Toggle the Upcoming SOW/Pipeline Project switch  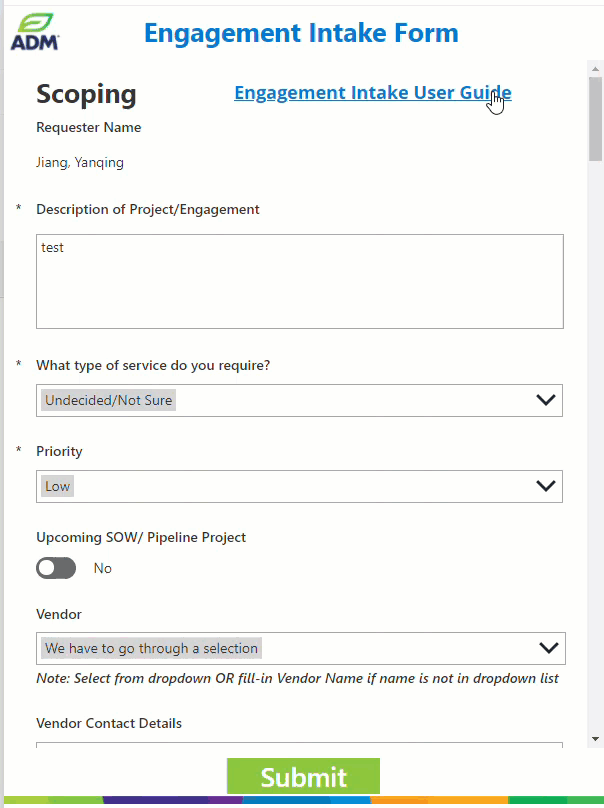pyautogui.click(x=56, y=567)
